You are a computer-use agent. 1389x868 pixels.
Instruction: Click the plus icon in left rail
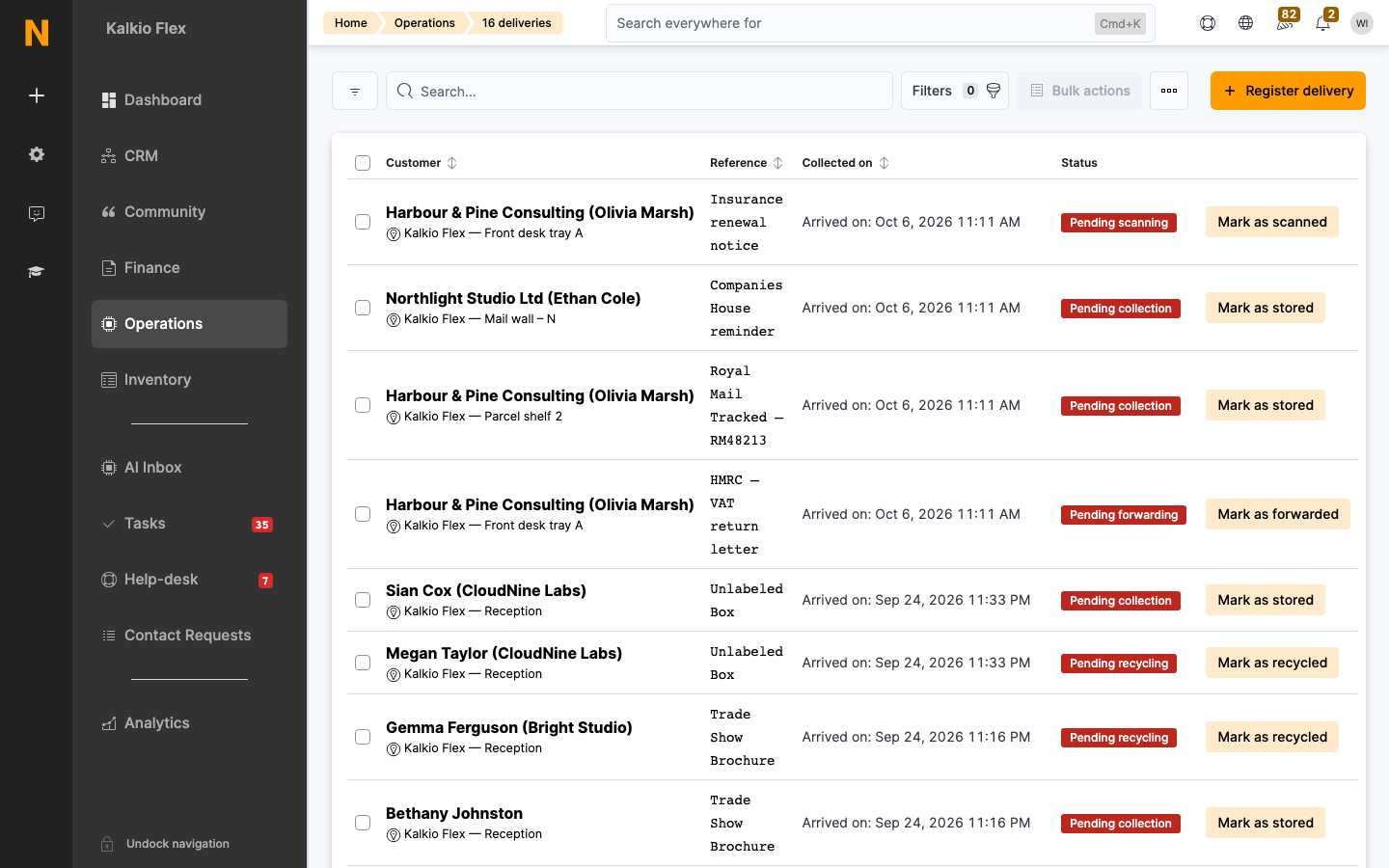click(x=37, y=95)
